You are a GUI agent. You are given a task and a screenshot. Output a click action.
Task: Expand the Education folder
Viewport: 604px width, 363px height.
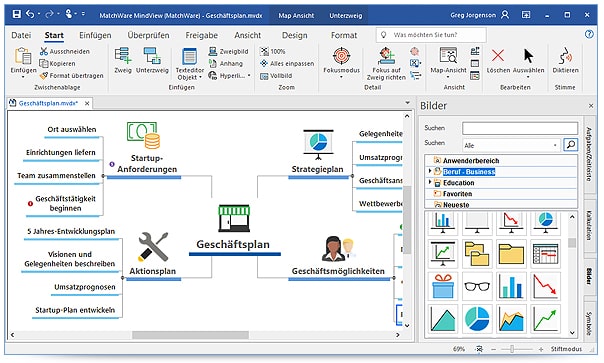[430, 182]
